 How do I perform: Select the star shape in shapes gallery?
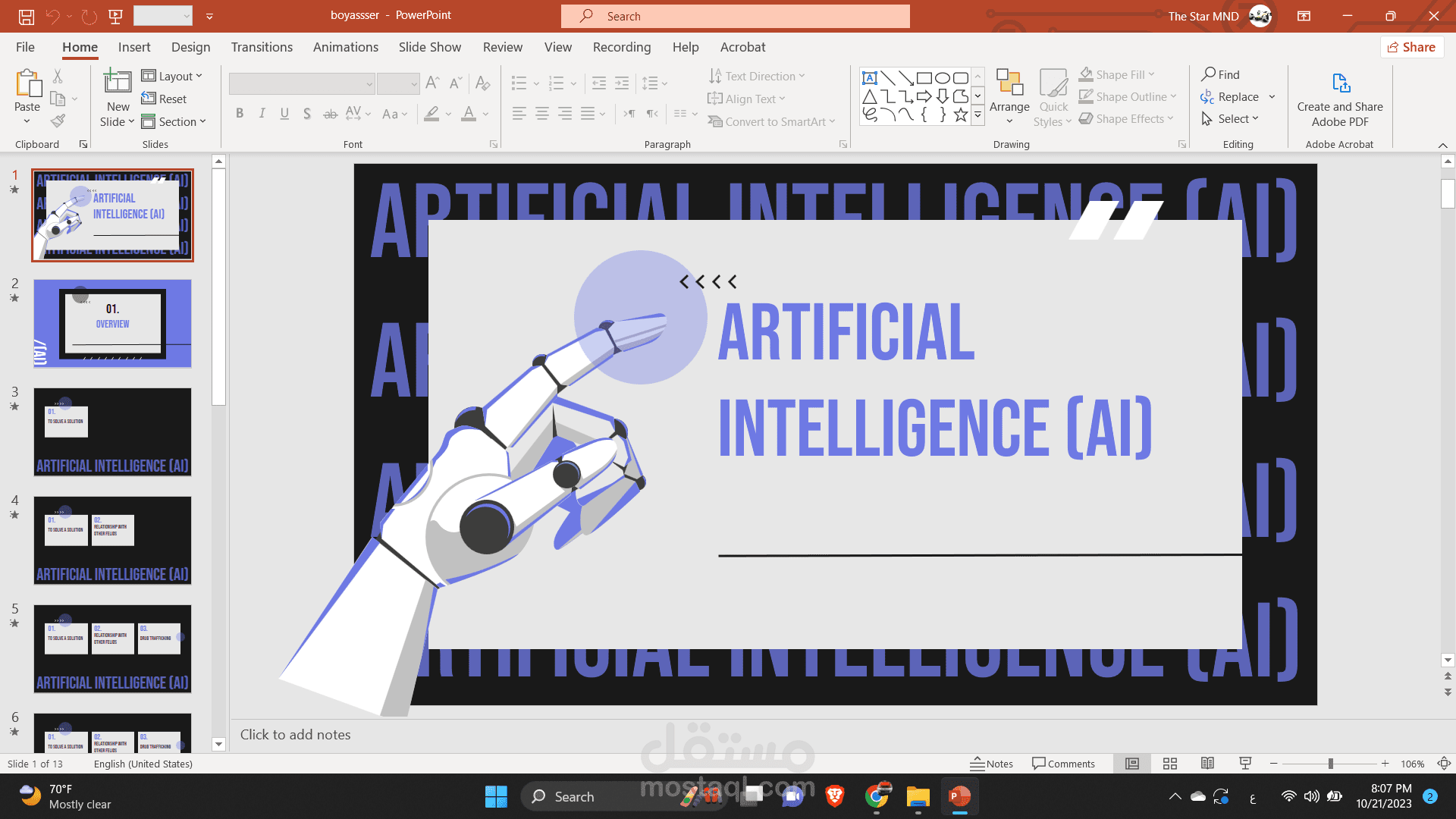click(961, 115)
